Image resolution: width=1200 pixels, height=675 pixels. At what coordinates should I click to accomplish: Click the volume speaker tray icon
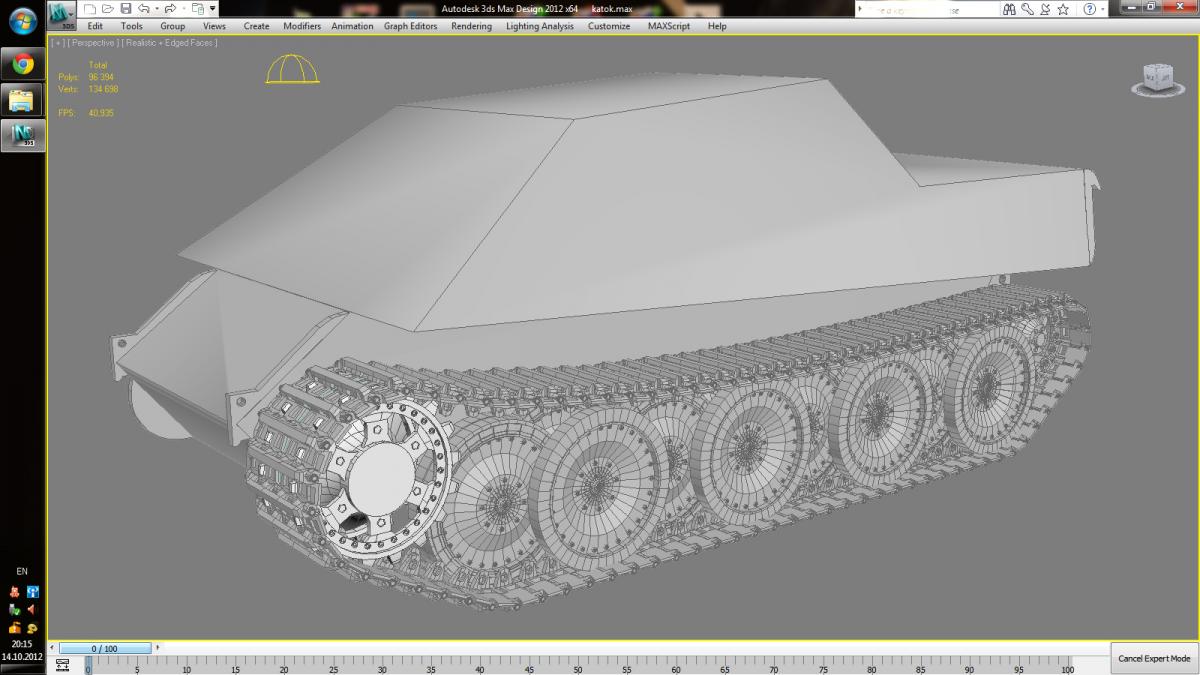(31, 609)
